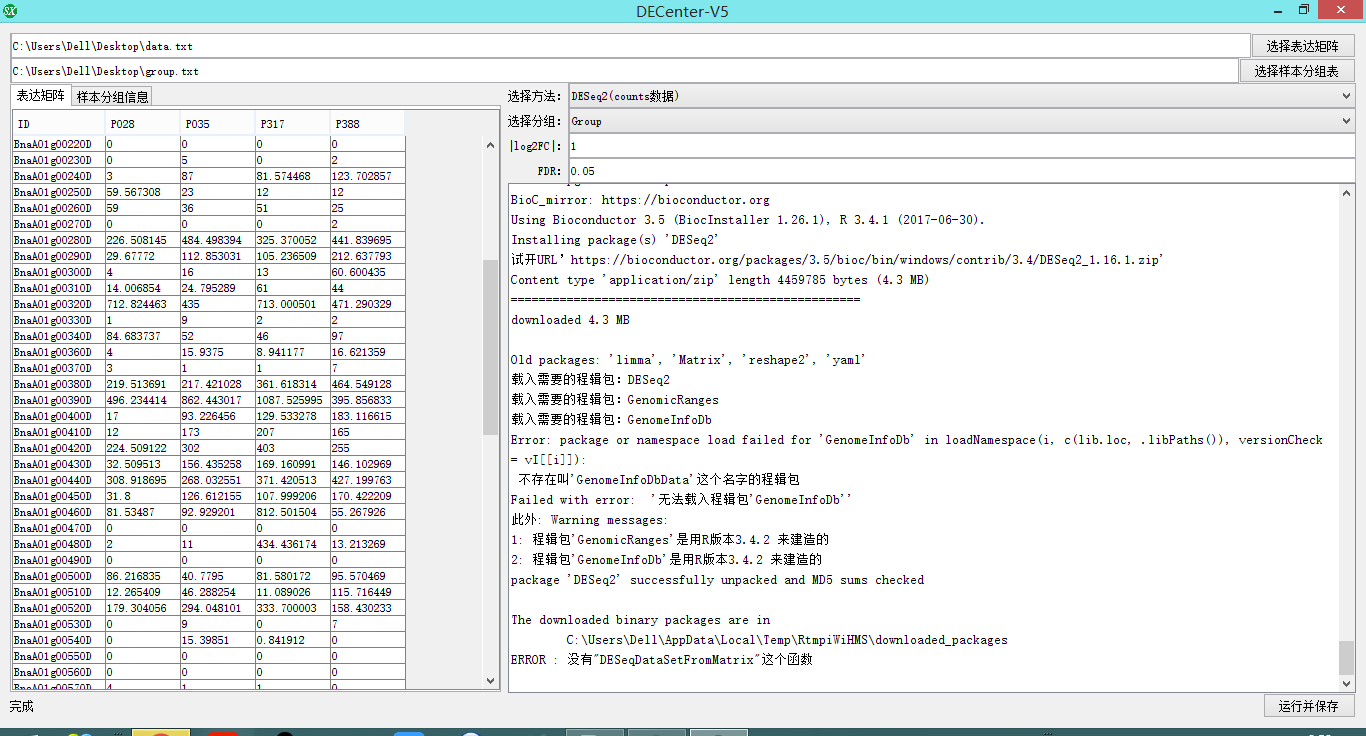Click the 完成 status bar text

[x=22, y=706]
